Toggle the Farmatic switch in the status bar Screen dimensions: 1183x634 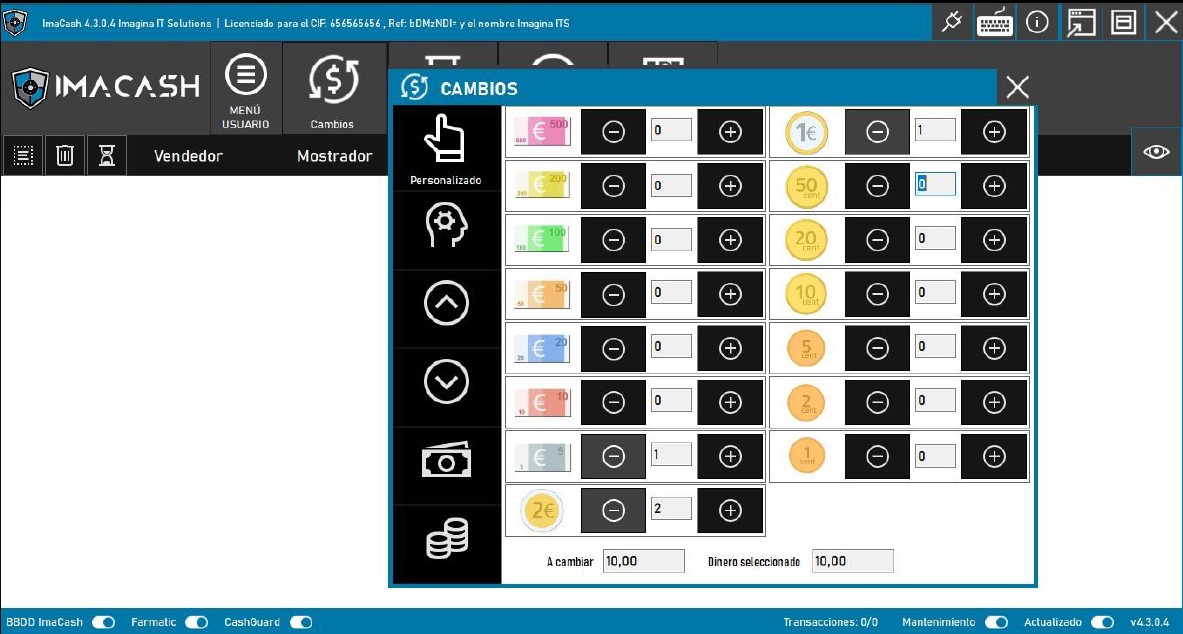pos(196,621)
